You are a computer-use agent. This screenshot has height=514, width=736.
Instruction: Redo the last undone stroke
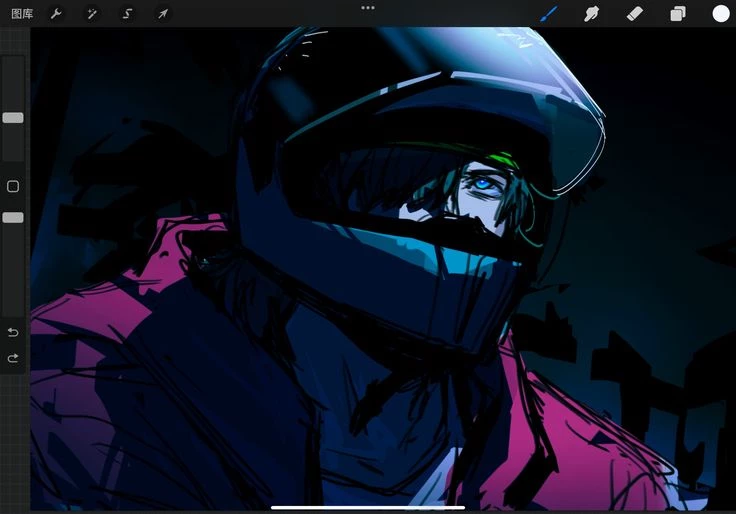click(13, 358)
